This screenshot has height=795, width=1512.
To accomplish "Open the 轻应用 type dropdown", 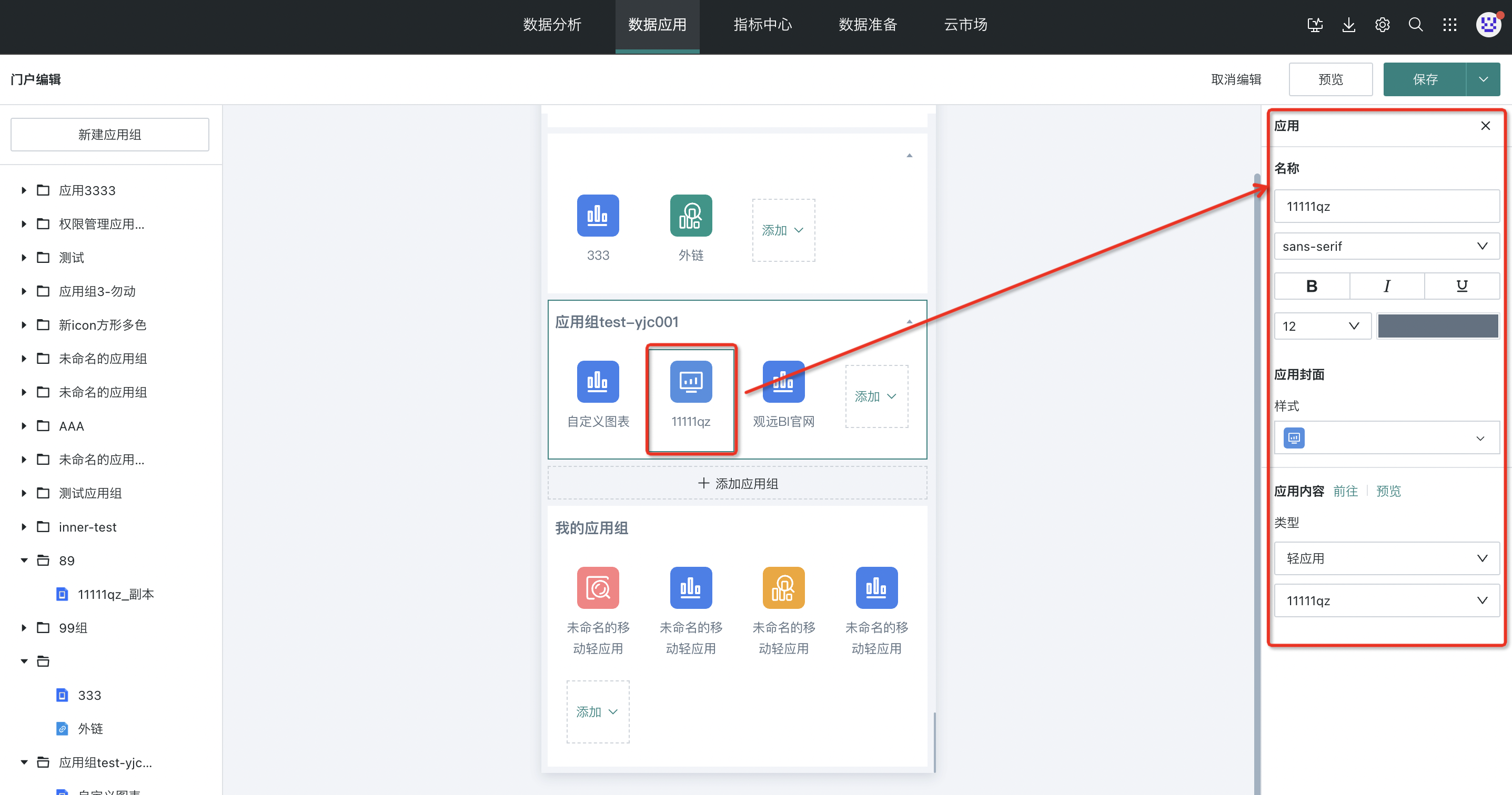I will [x=1386, y=558].
